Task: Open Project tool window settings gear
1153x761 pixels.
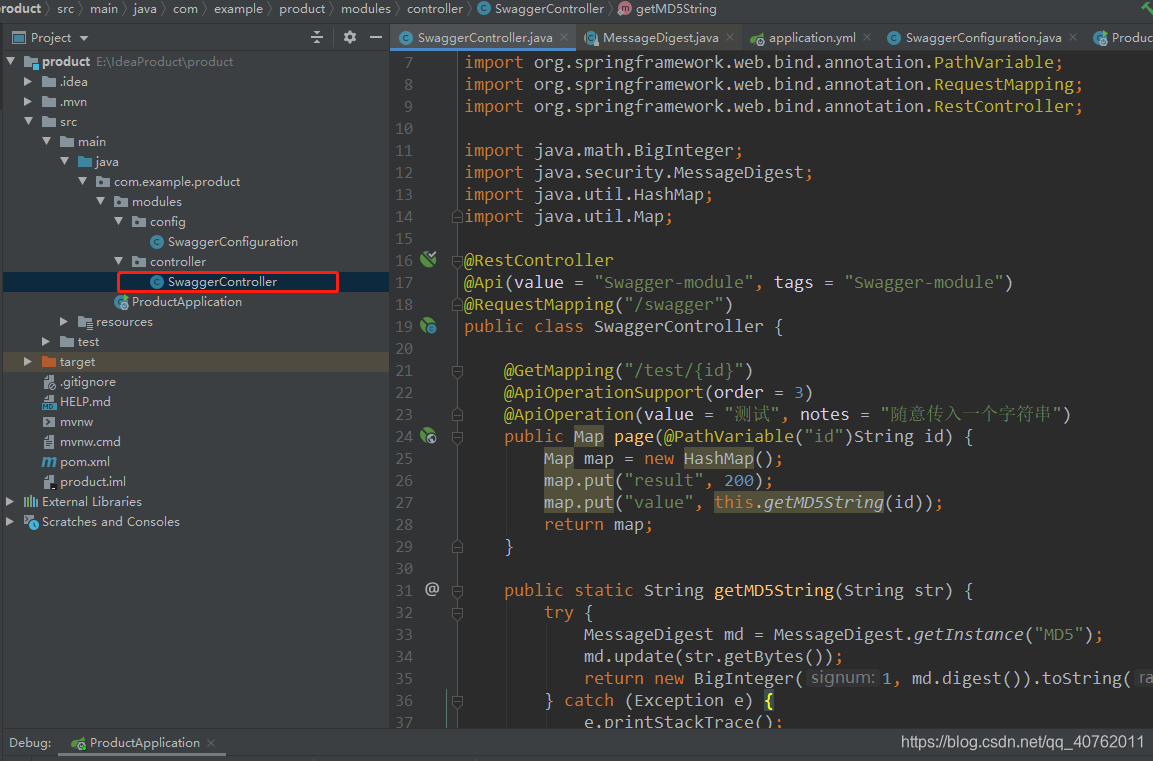Action: pyautogui.click(x=349, y=37)
